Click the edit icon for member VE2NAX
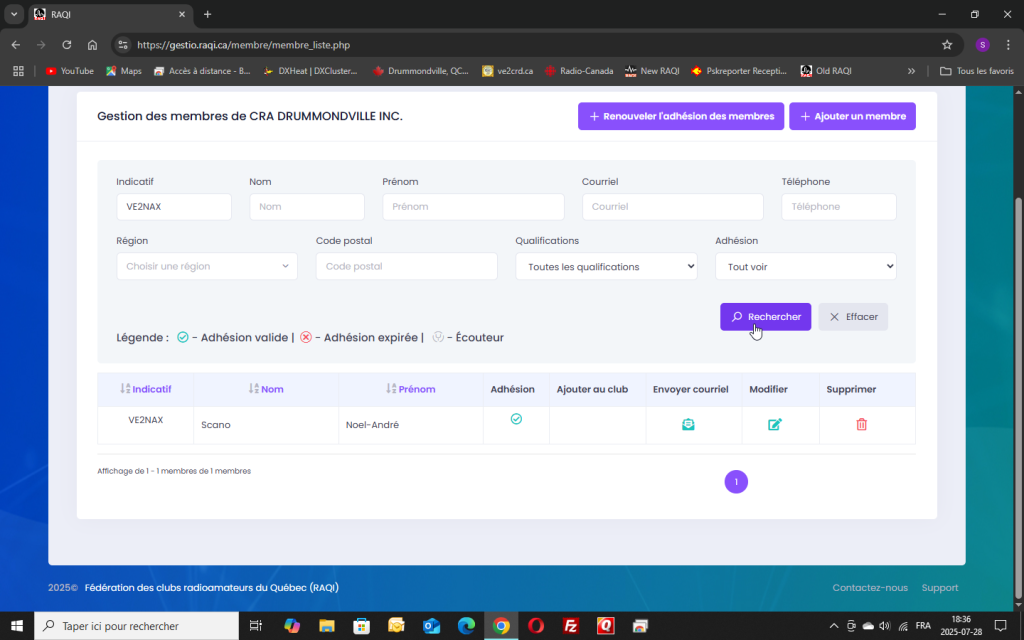 (774, 424)
